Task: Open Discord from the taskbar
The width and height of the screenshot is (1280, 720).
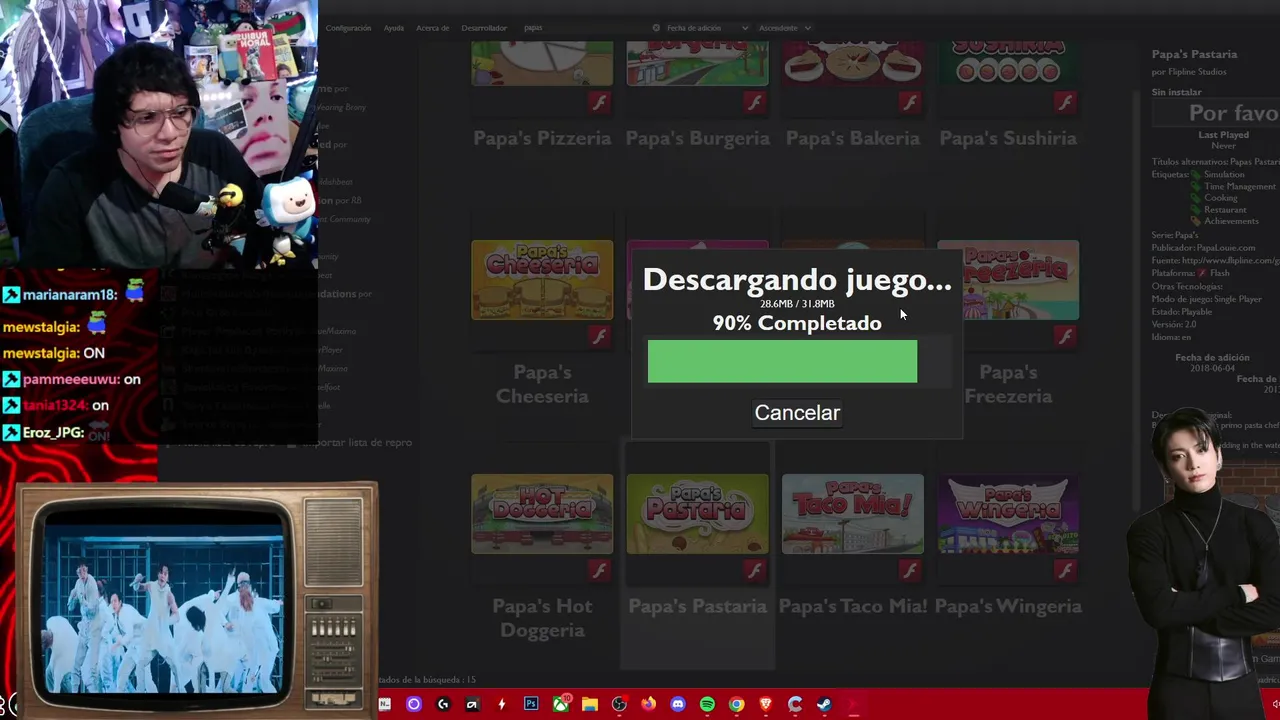Action: [x=678, y=704]
